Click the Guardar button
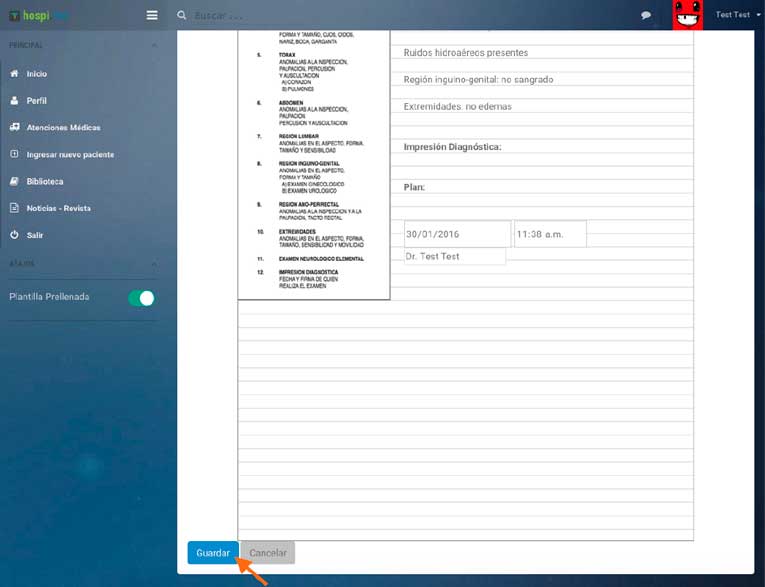This screenshot has width=765, height=587. (x=213, y=553)
